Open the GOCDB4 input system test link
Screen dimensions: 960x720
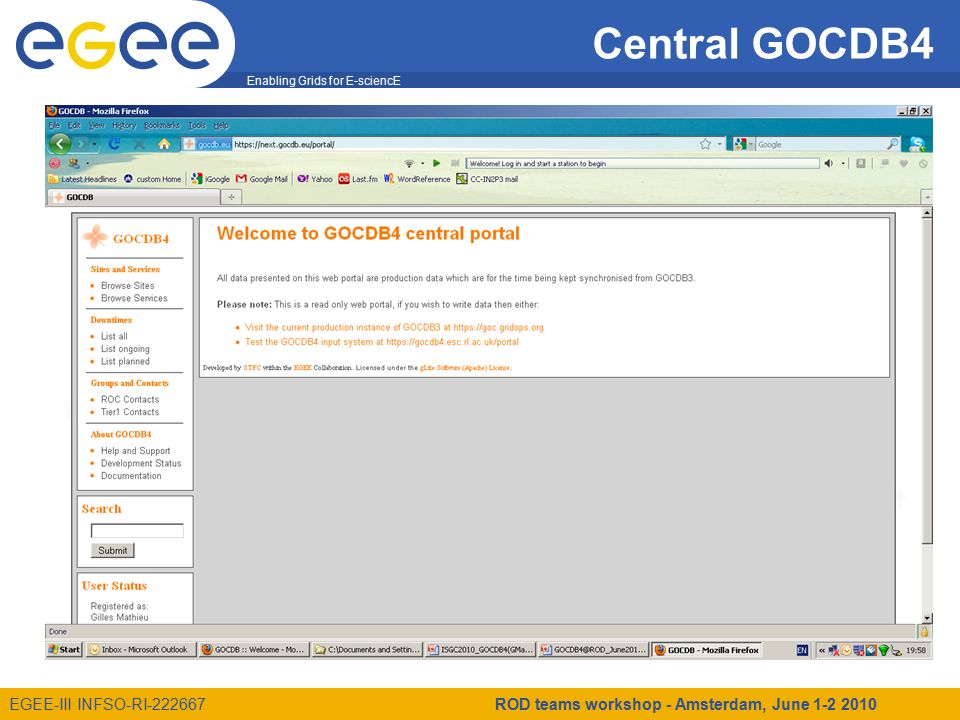(x=382, y=342)
